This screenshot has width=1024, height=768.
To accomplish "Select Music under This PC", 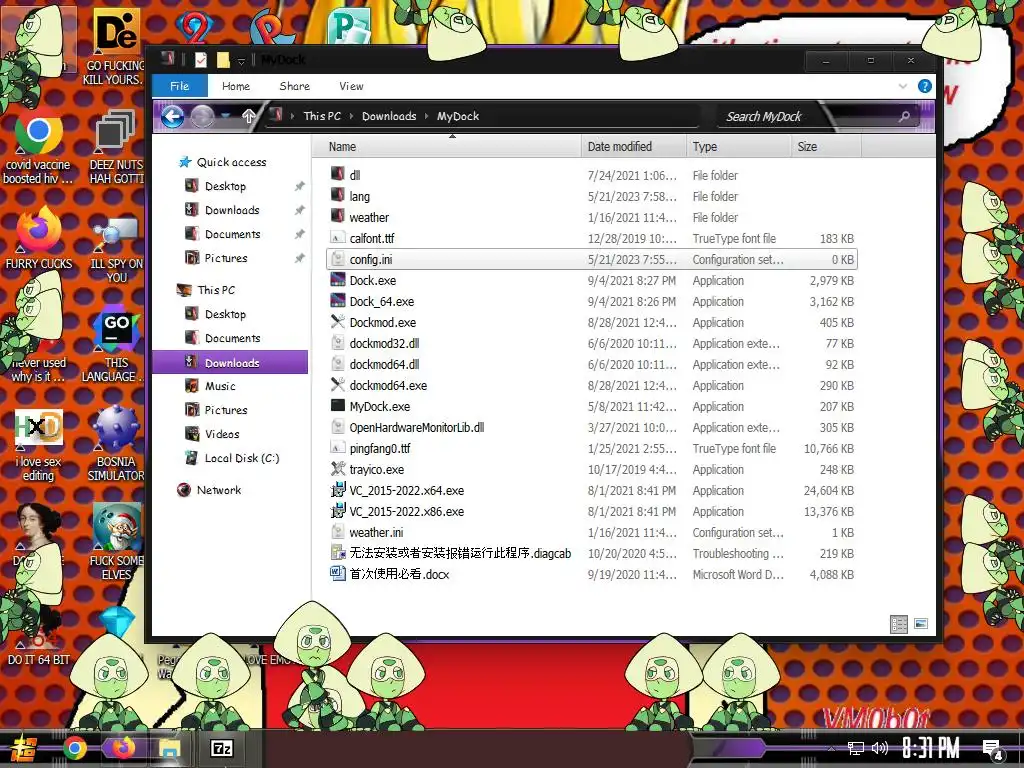I will 220,386.
